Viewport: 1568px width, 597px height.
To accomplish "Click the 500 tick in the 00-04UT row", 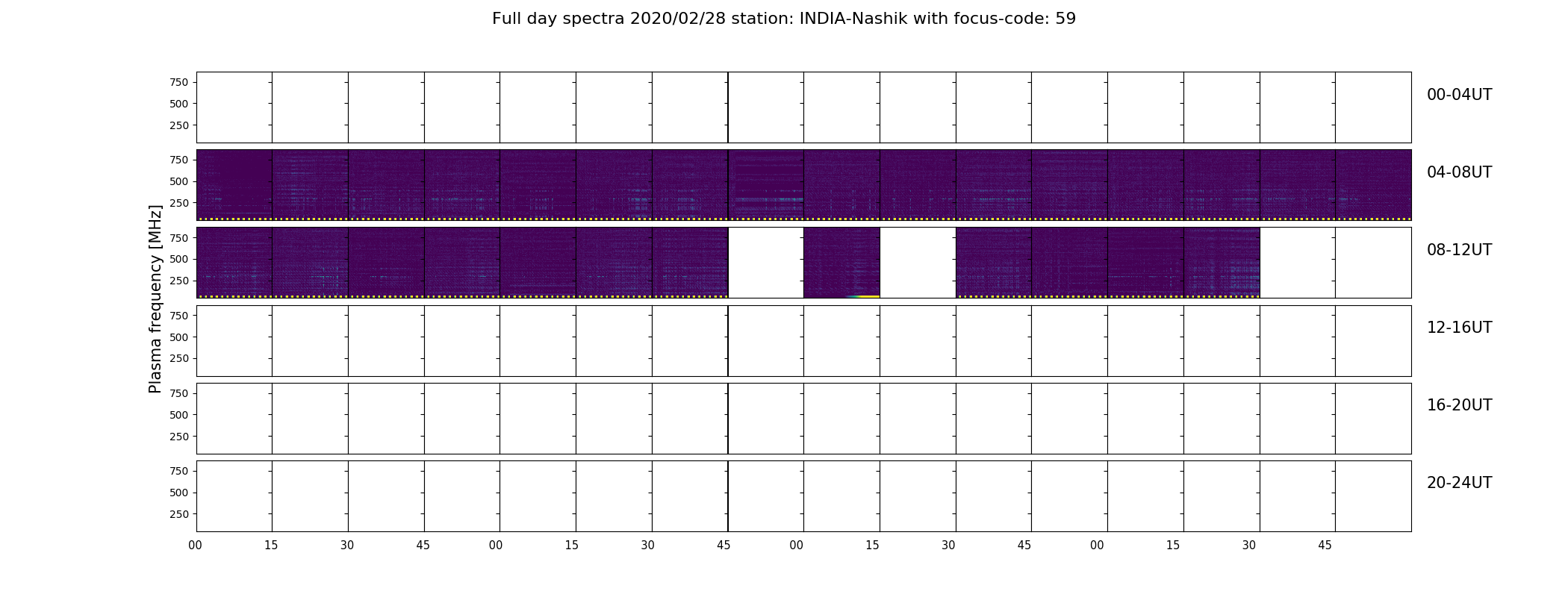I will pos(179,104).
